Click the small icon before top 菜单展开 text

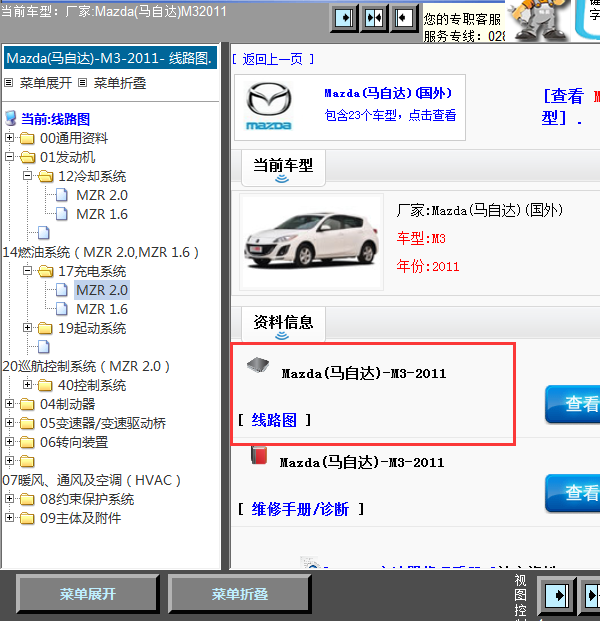9,83
